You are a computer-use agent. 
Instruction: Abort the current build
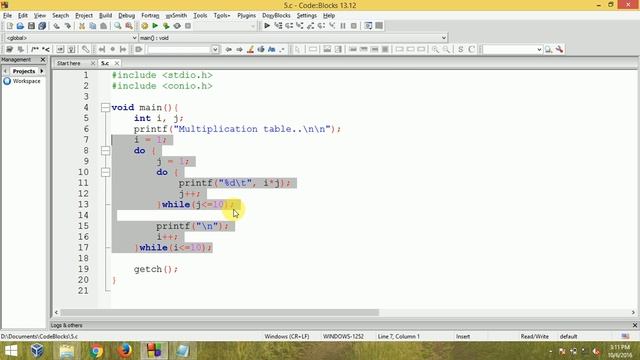[x=188, y=26]
